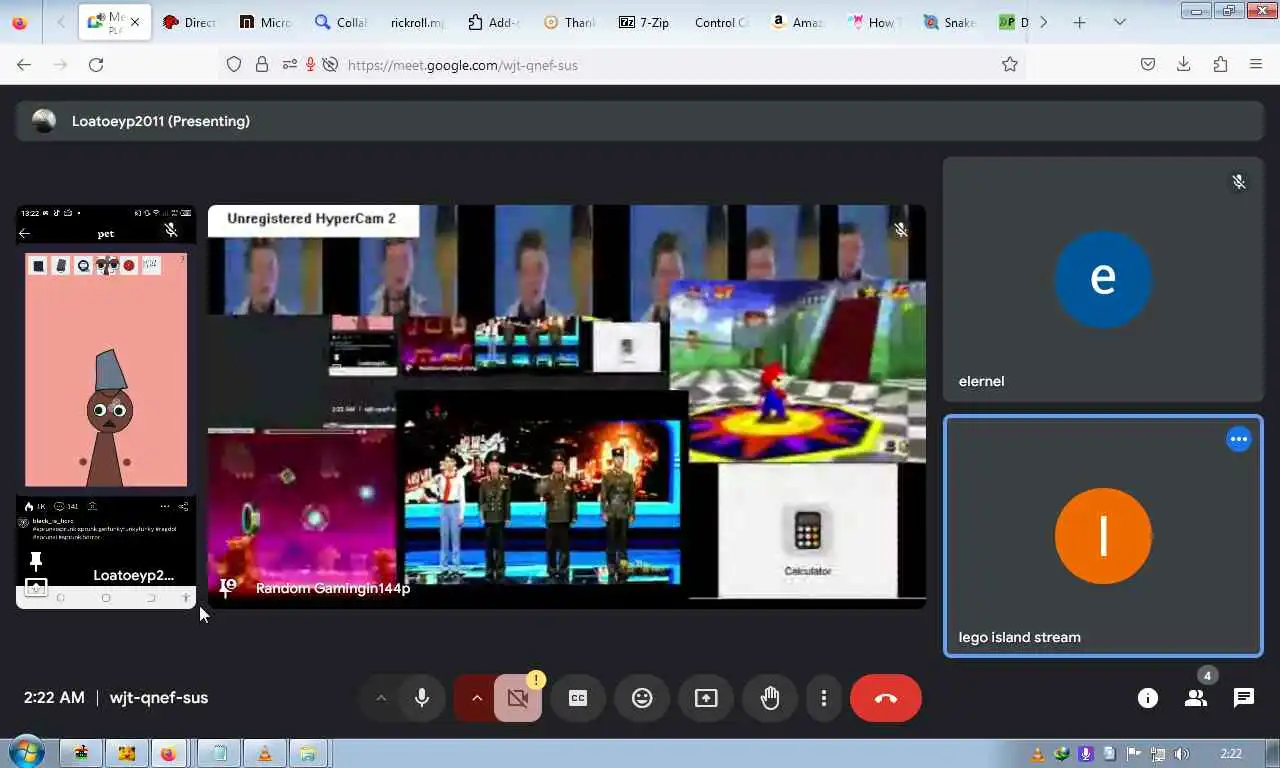Click the Present now screen-share icon
The width and height of the screenshot is (1280, 768).
pos(706,698)
